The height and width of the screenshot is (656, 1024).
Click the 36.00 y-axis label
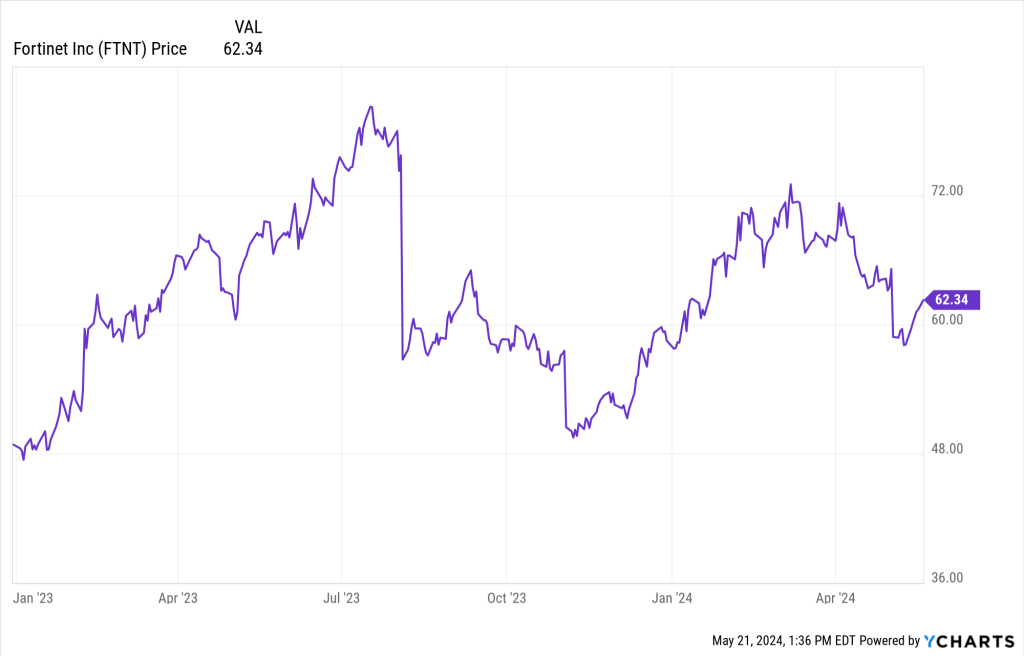(x=948, y=578)
